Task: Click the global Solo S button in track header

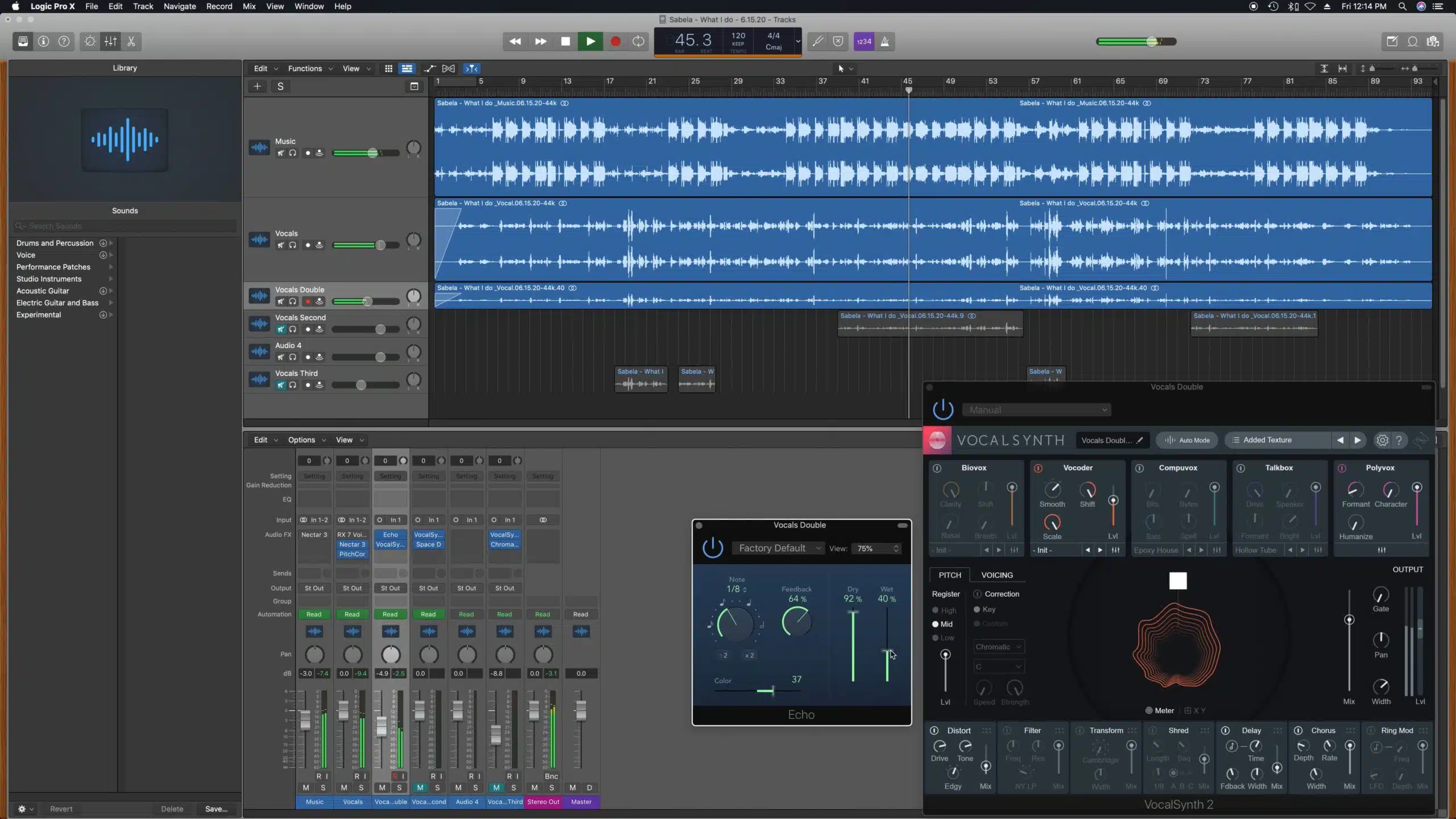Action: tap(280, 86)
